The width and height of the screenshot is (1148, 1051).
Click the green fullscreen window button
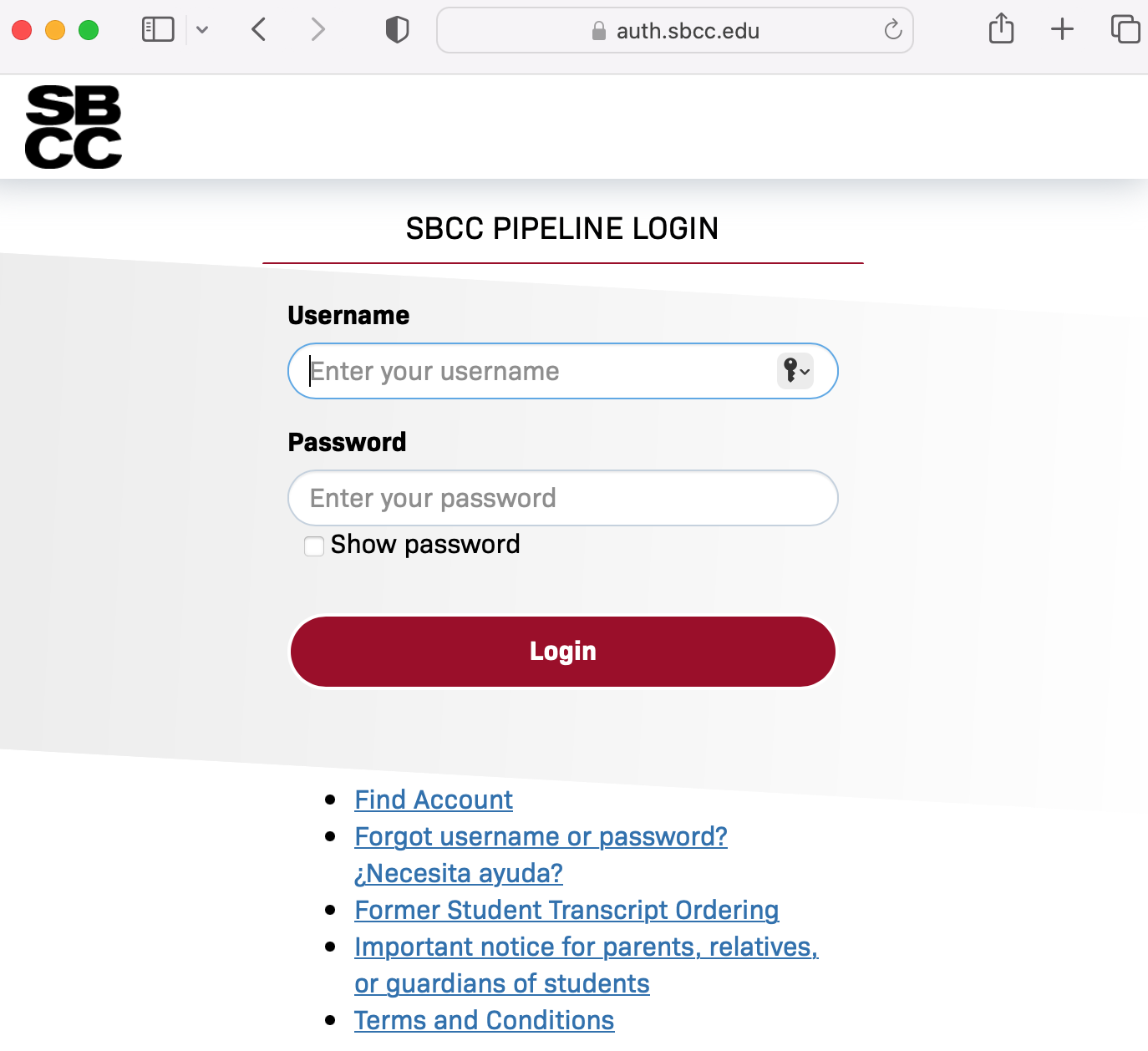pyautogui.click(x=86, y=28)
